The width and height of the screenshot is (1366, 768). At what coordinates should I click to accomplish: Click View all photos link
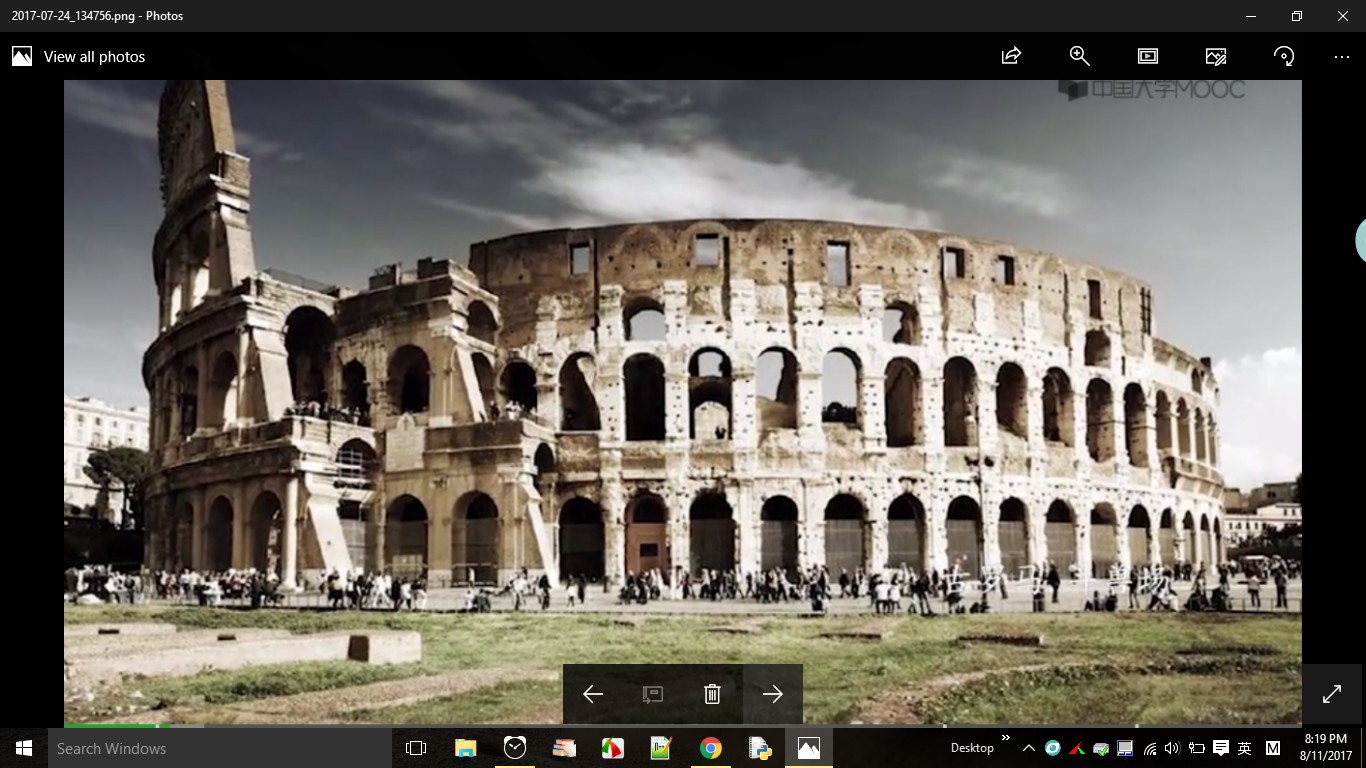point(95,57)
